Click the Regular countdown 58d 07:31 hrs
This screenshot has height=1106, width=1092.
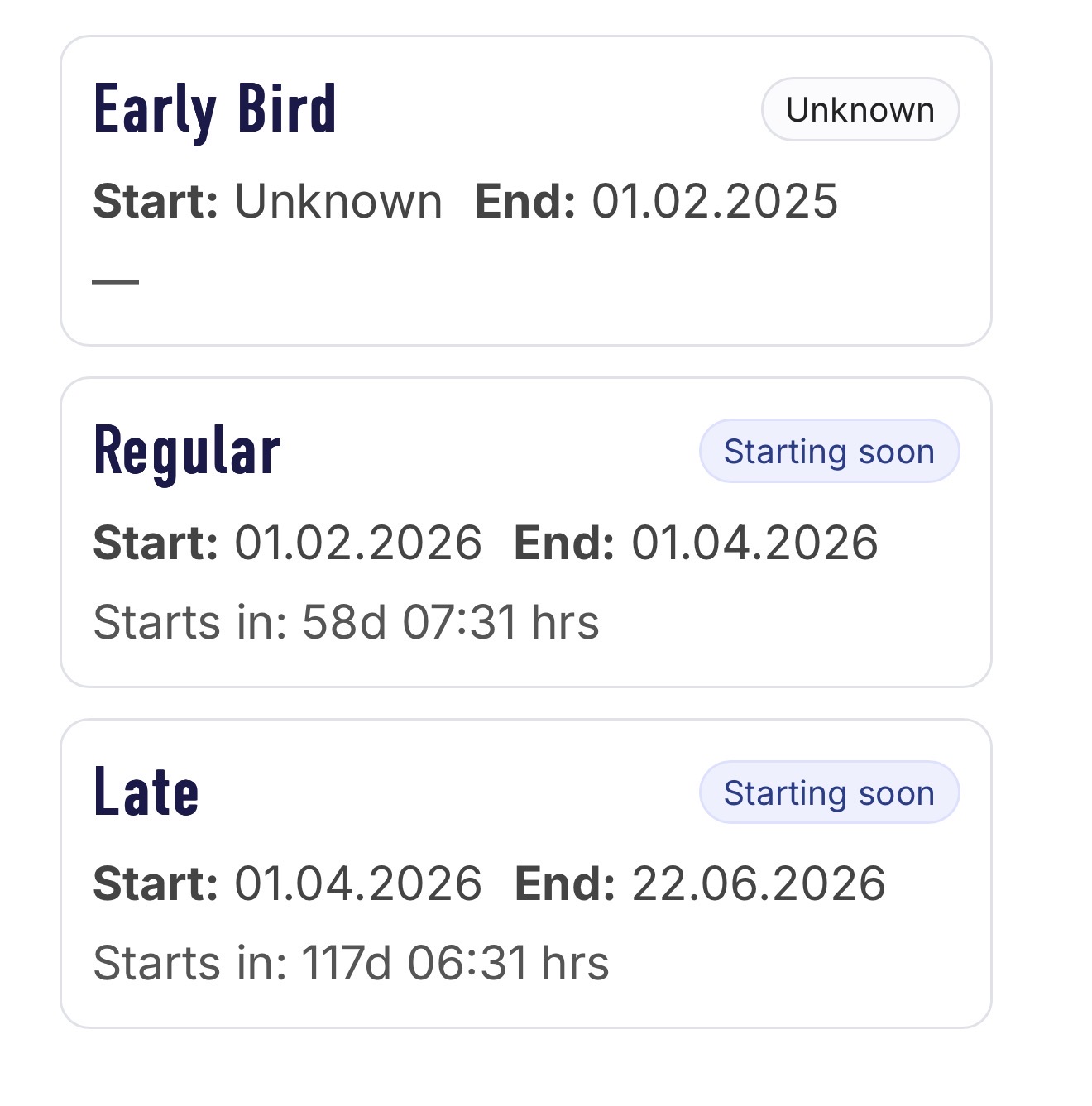click(x=450, y=622)
